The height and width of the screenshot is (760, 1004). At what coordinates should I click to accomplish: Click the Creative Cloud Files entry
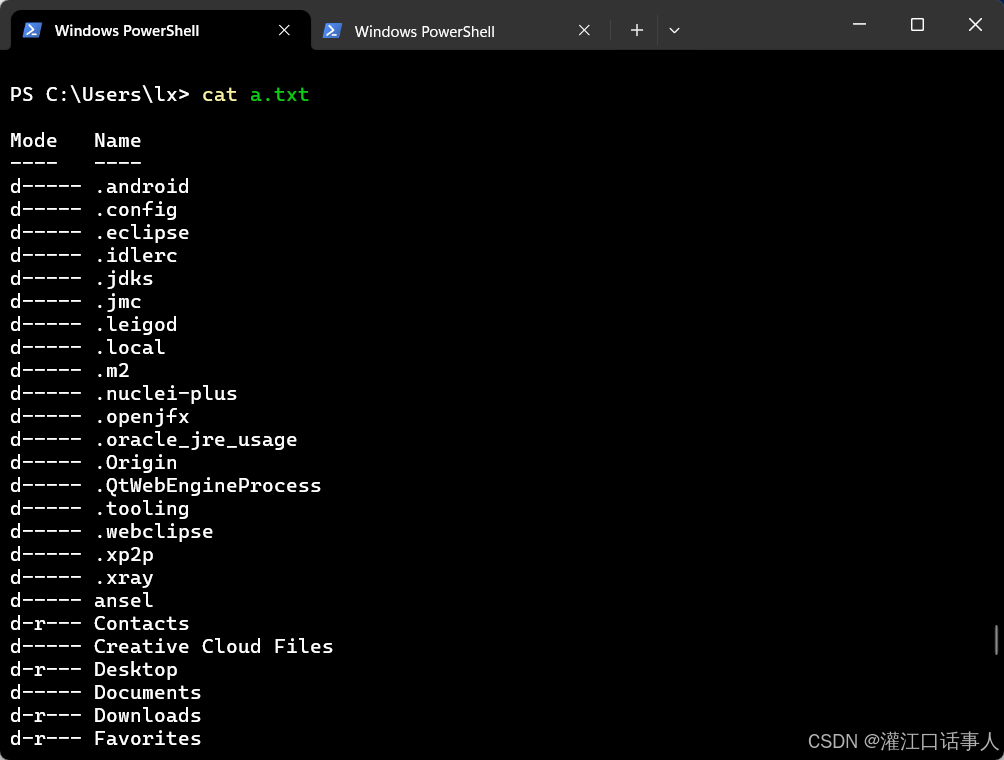coord(213,646)
